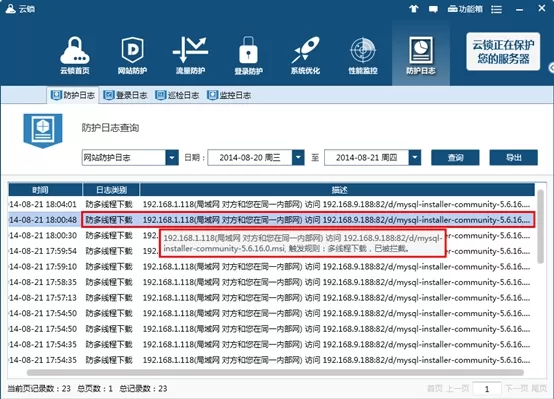Open the title bar list menu icon
This screenshot has width=554, height=399.
pyautogui.click(x=496, y=10)
